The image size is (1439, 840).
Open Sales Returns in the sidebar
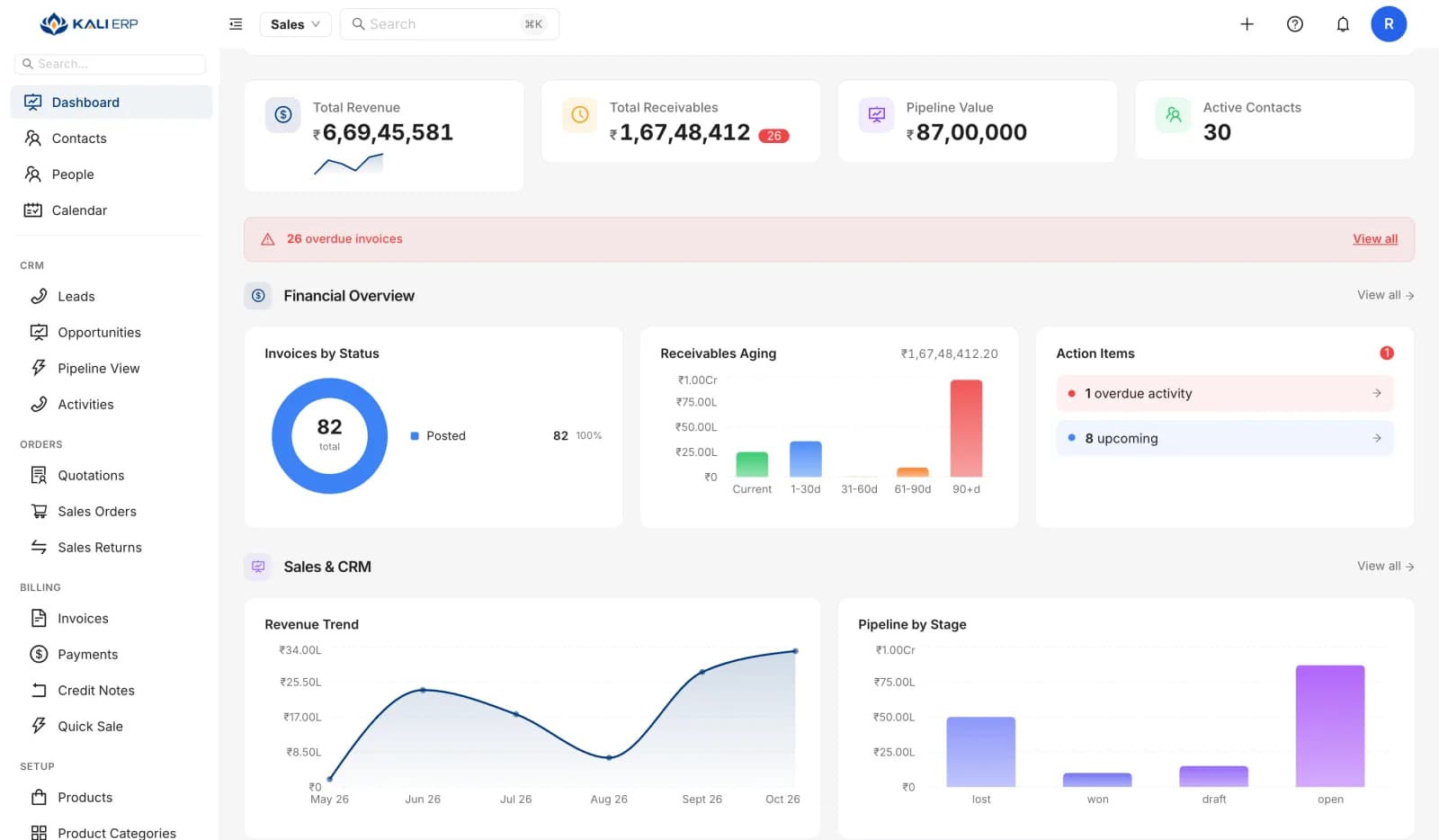[x=112, y=548]
